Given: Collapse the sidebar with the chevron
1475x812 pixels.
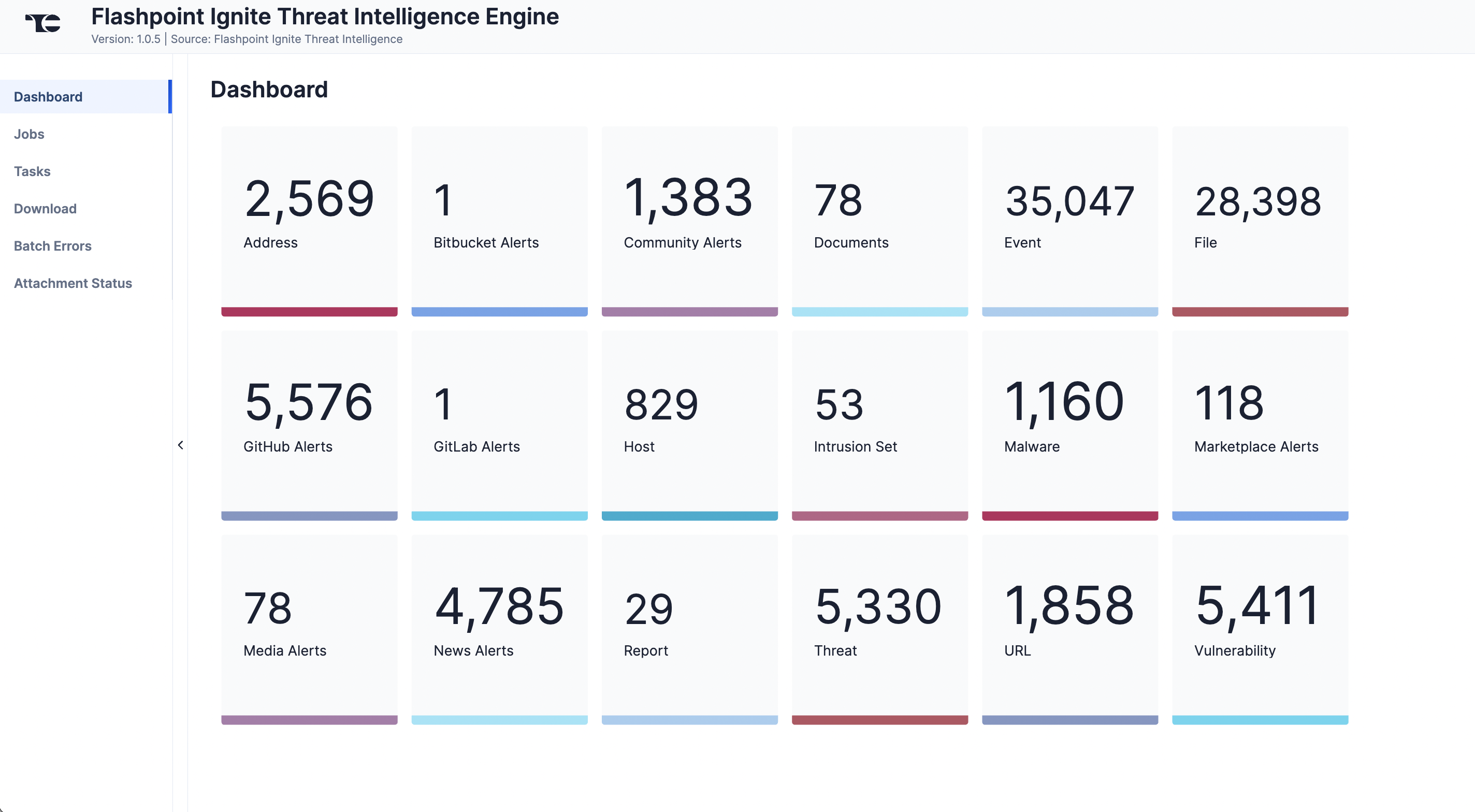Looking at the screenshot, I should 180,445.
